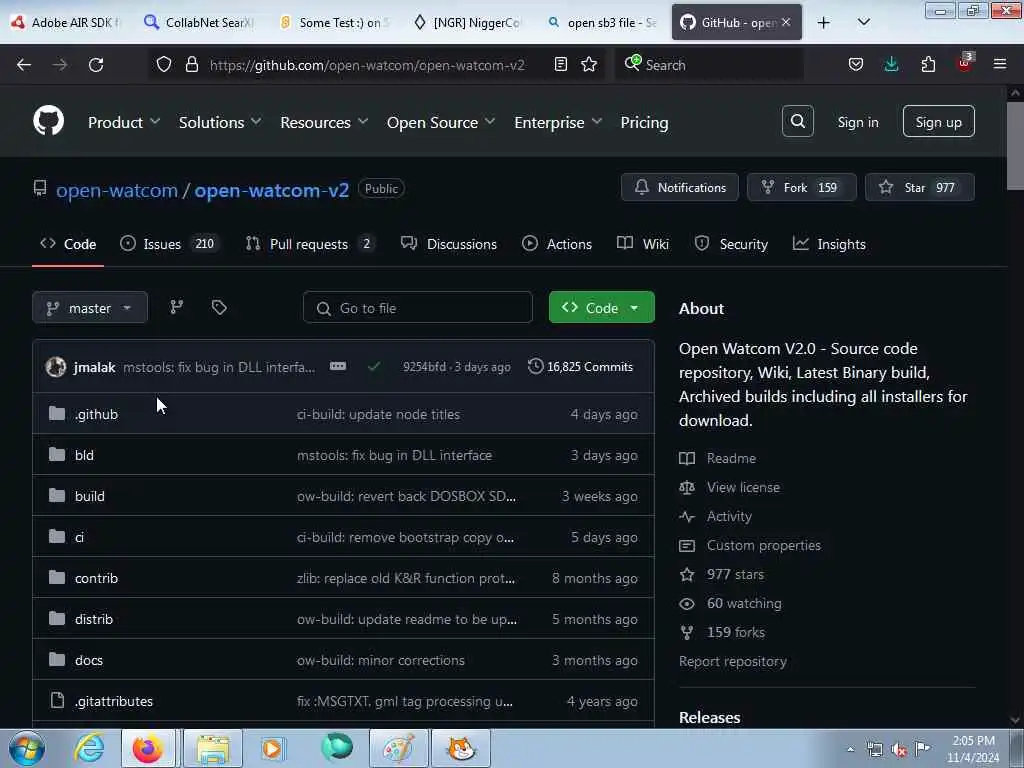Open Scratch cat icon on taskbar

tap(461, 748)
